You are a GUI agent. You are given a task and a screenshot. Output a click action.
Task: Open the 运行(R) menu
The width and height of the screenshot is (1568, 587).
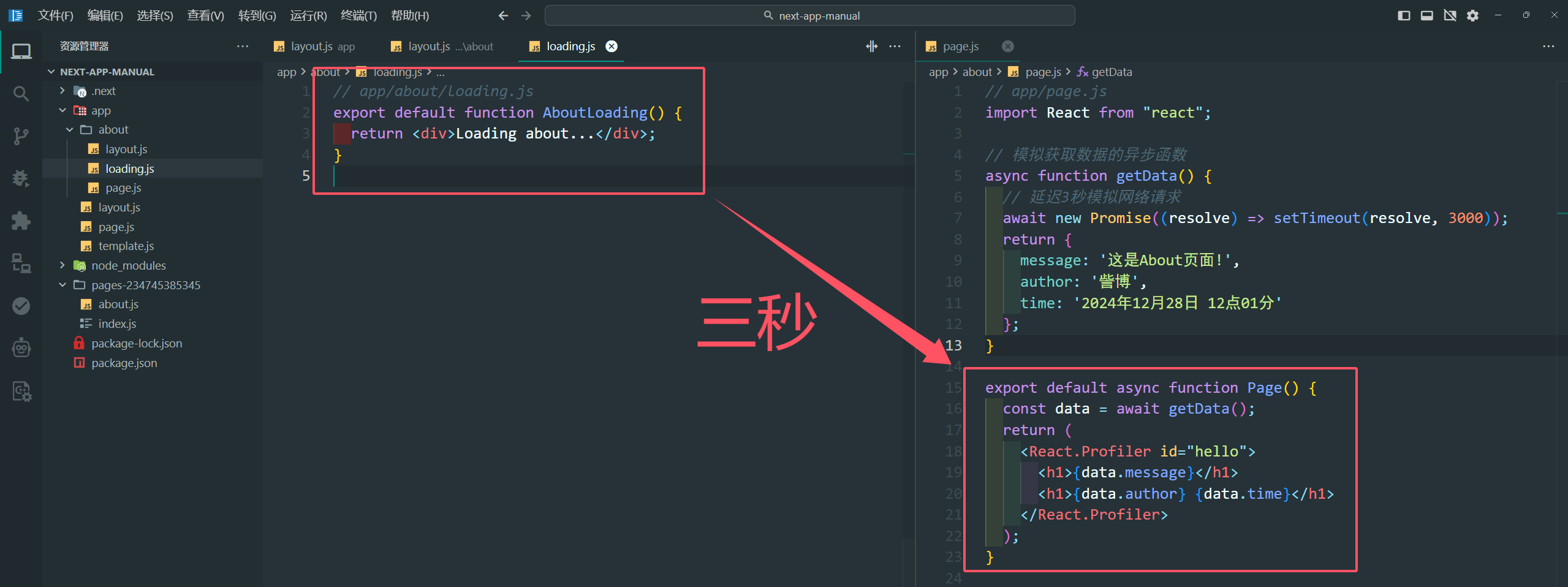pyautogui.click(x=308, y=15)
